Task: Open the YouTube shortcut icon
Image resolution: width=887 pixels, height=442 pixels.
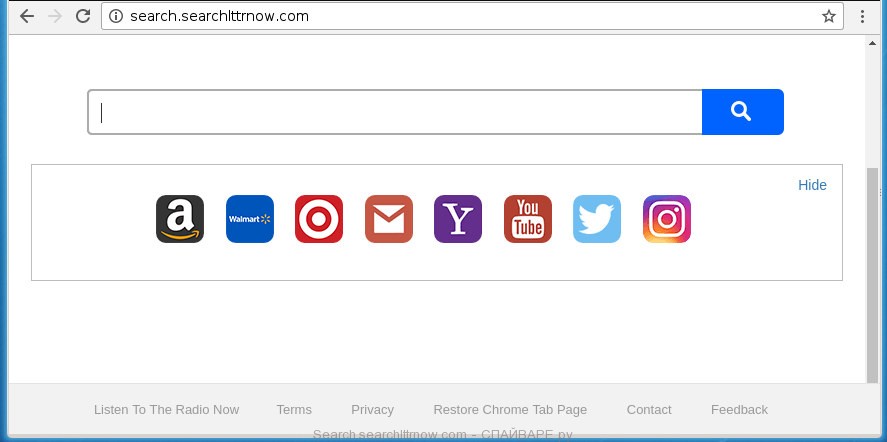Action: [x=528, y=219]
